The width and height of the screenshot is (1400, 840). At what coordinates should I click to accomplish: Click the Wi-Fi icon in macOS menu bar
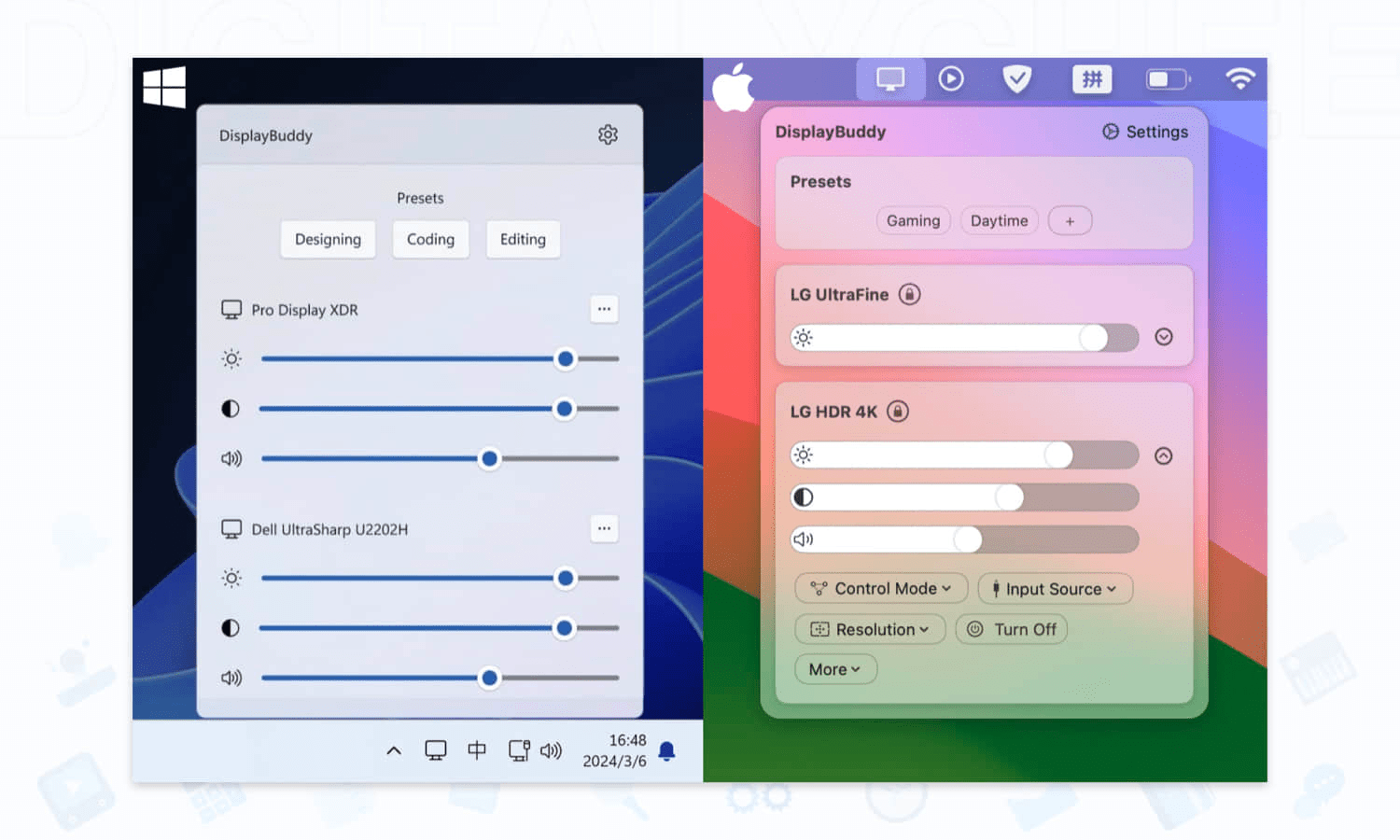coord(1239,79)
